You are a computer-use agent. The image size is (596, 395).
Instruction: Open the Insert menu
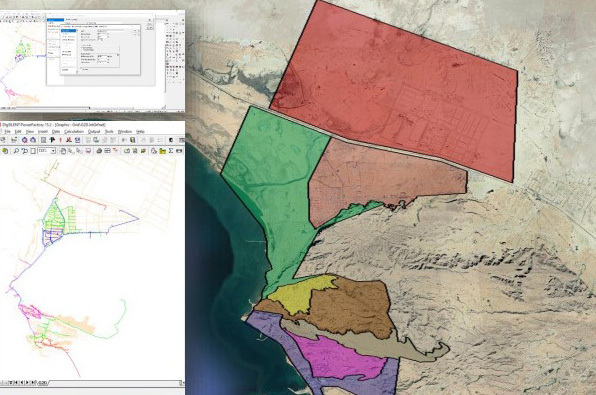43,132
